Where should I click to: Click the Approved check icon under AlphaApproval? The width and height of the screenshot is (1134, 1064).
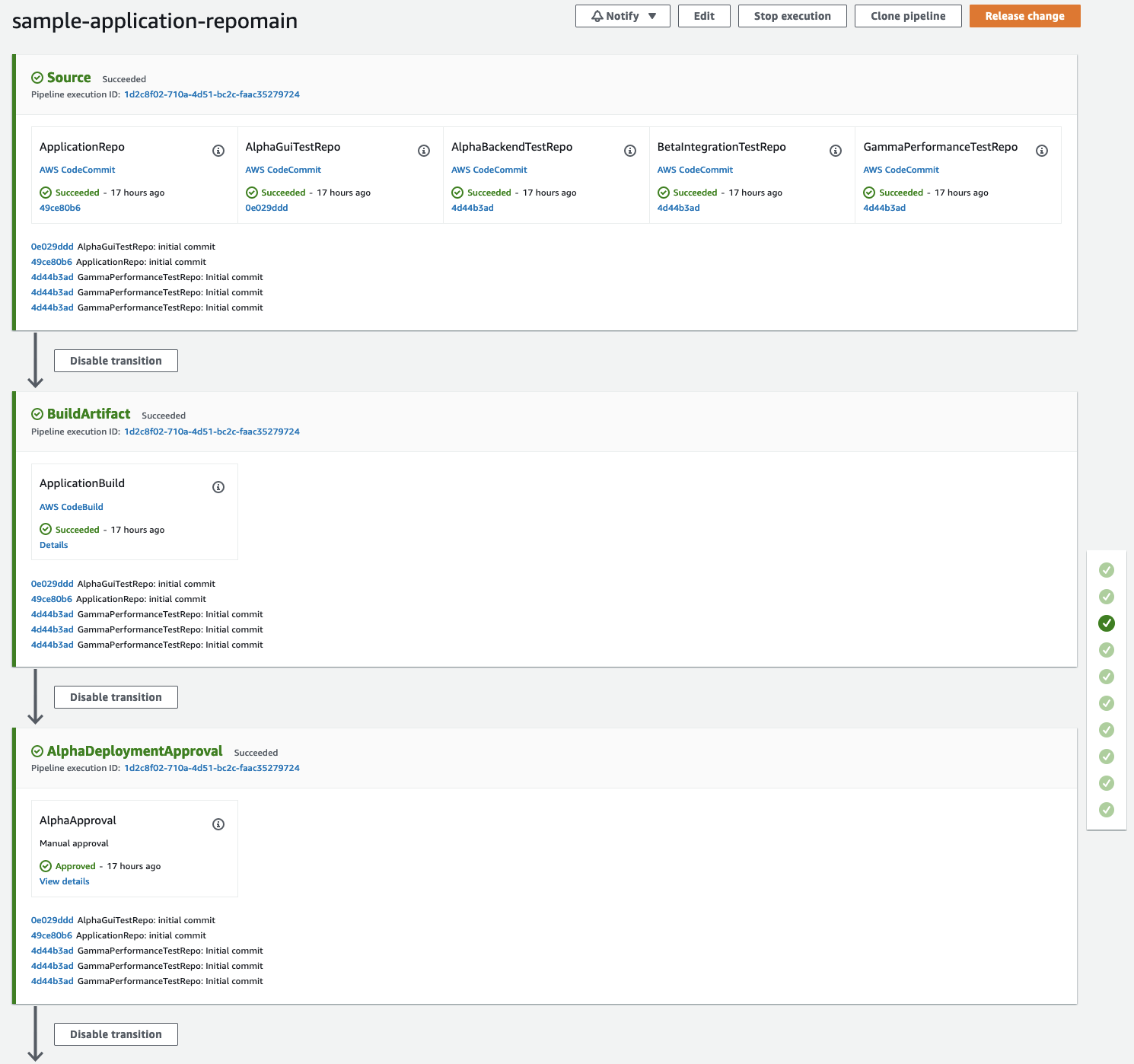point(45,865)
